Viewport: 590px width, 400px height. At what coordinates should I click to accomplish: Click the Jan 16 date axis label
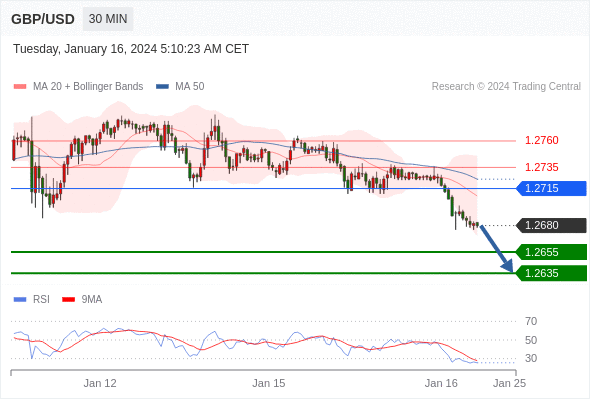point(441,383)
